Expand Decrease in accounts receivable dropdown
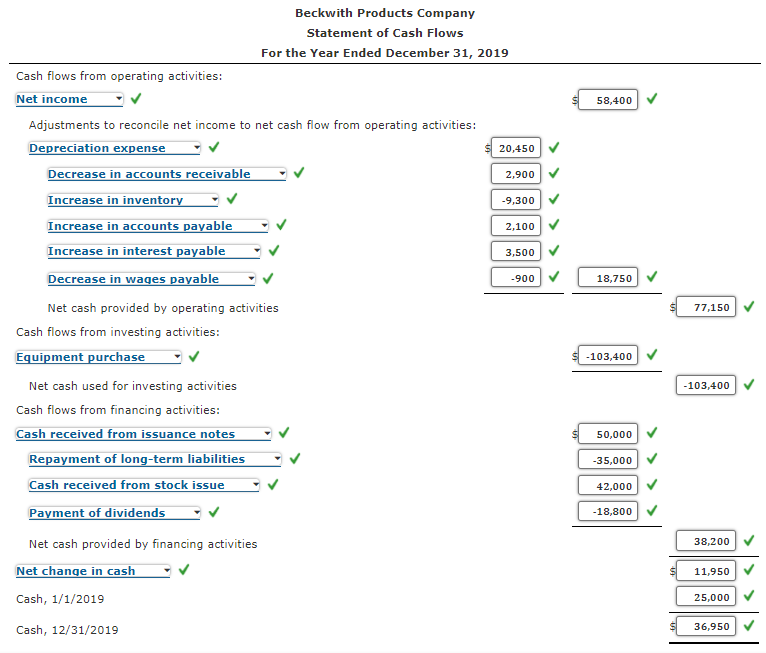This screenshot has height=653, width=766. tap(167, 174)
